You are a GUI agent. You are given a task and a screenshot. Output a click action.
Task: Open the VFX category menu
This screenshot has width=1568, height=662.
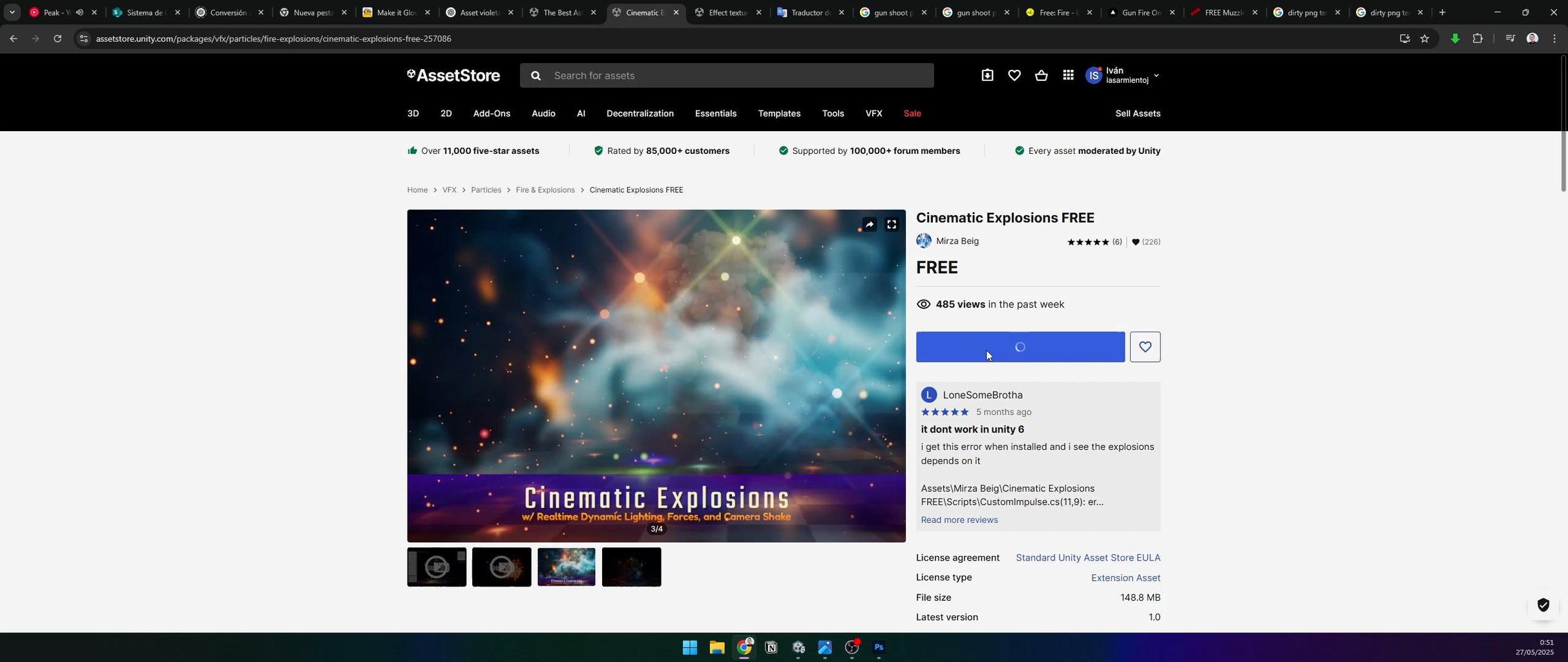coord(873,114)
